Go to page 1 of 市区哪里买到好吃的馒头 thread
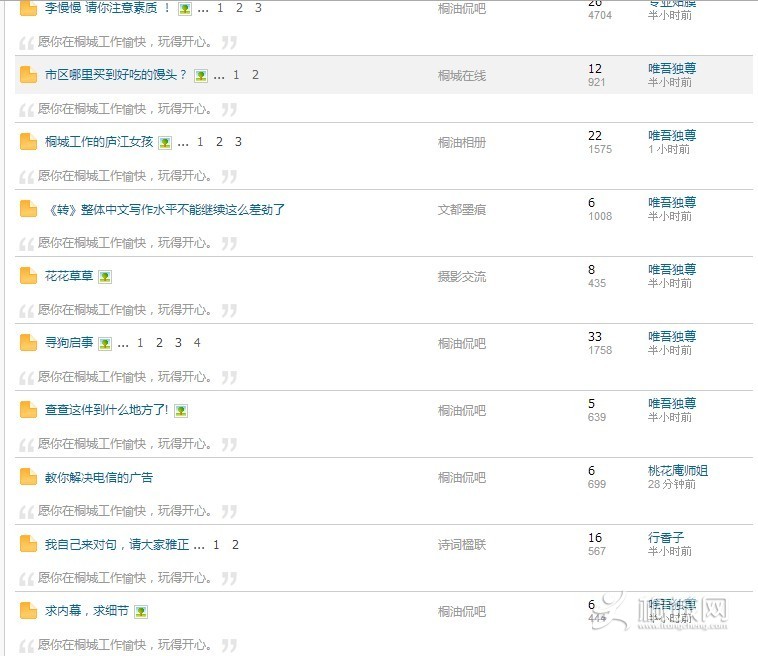758x656 pixels. click(236, 75)
